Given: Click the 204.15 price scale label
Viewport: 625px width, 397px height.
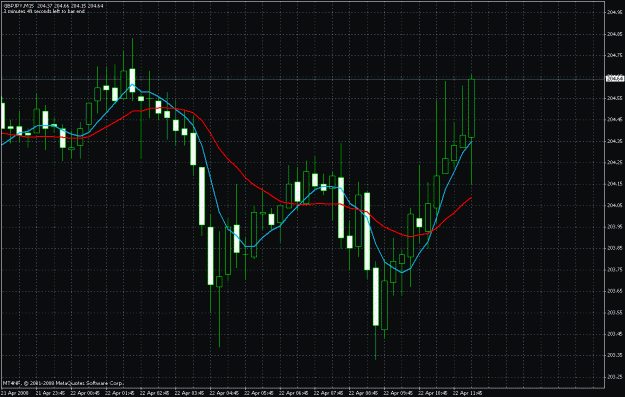Looking at the screenshot, I should pos(615,184).
